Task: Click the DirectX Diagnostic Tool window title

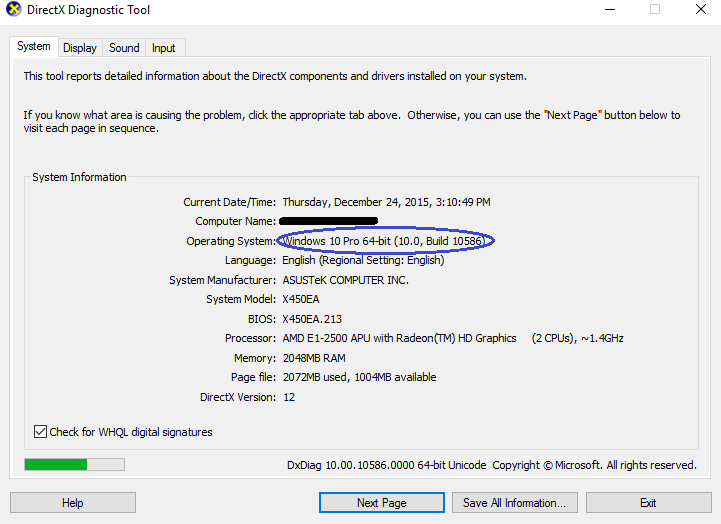Action: tap(88, 10)
